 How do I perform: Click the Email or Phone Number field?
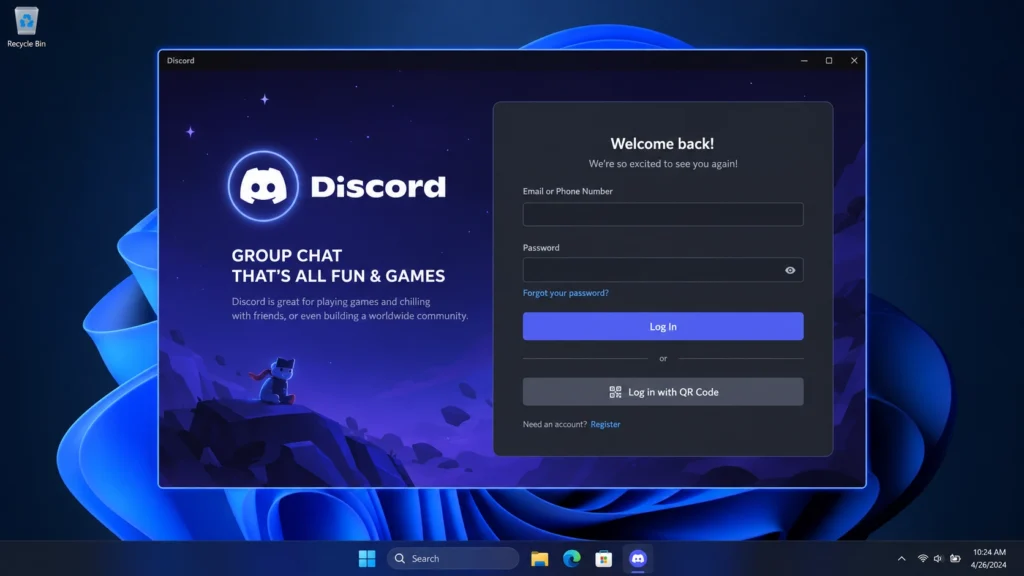tap(663, 214)
